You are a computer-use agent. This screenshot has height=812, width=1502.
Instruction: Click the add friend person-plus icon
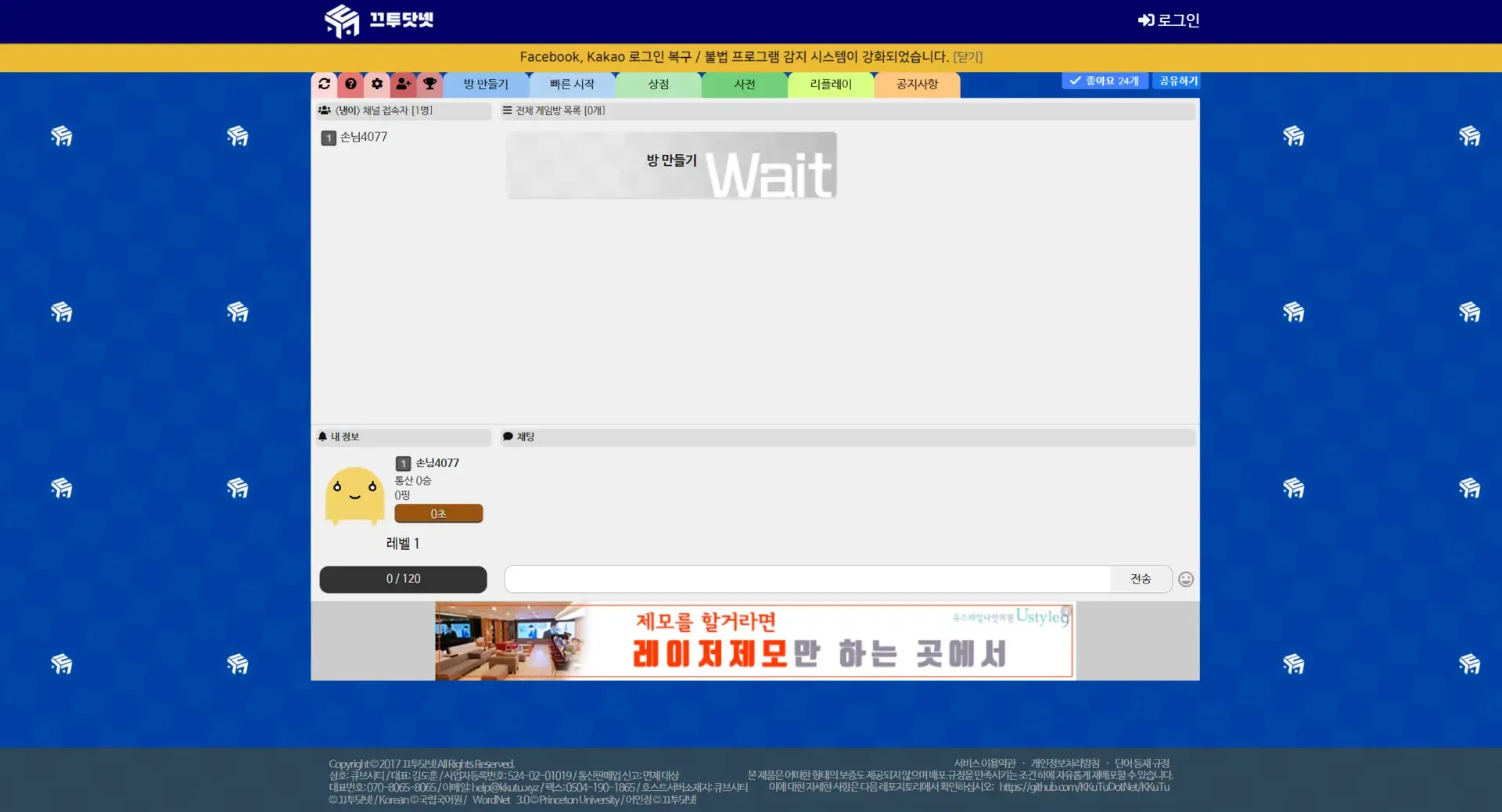click(403, 84)
